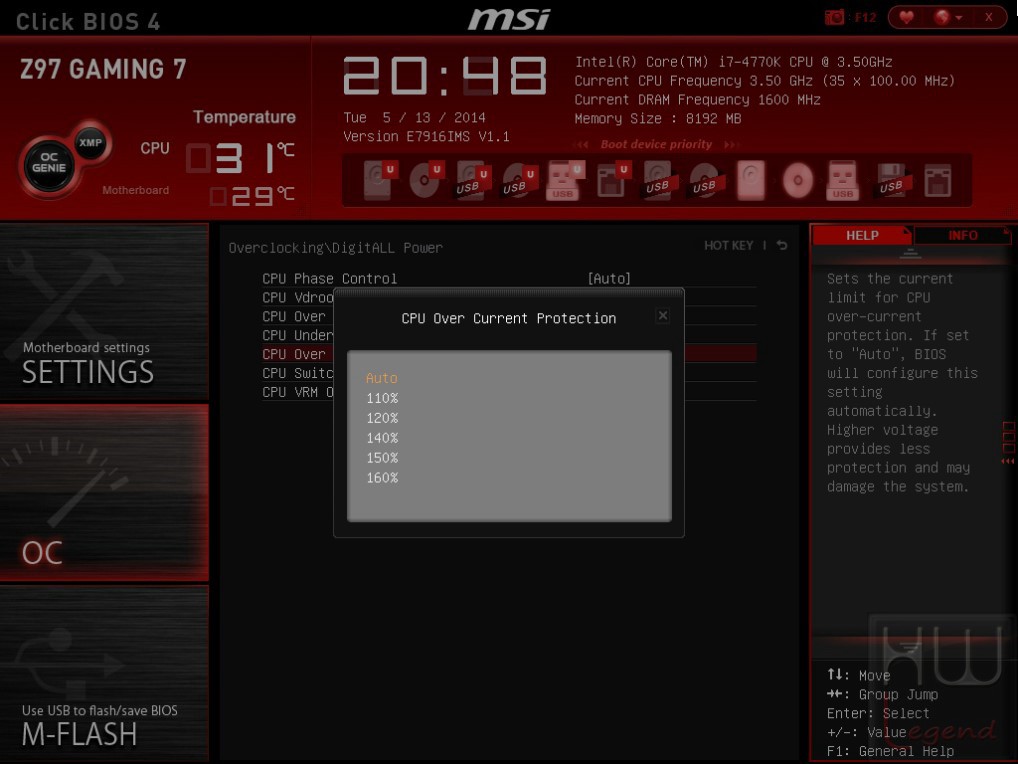Choose the legacy USB CD/DVD boot icon
1018x764 pixels.
pos(705,180)
